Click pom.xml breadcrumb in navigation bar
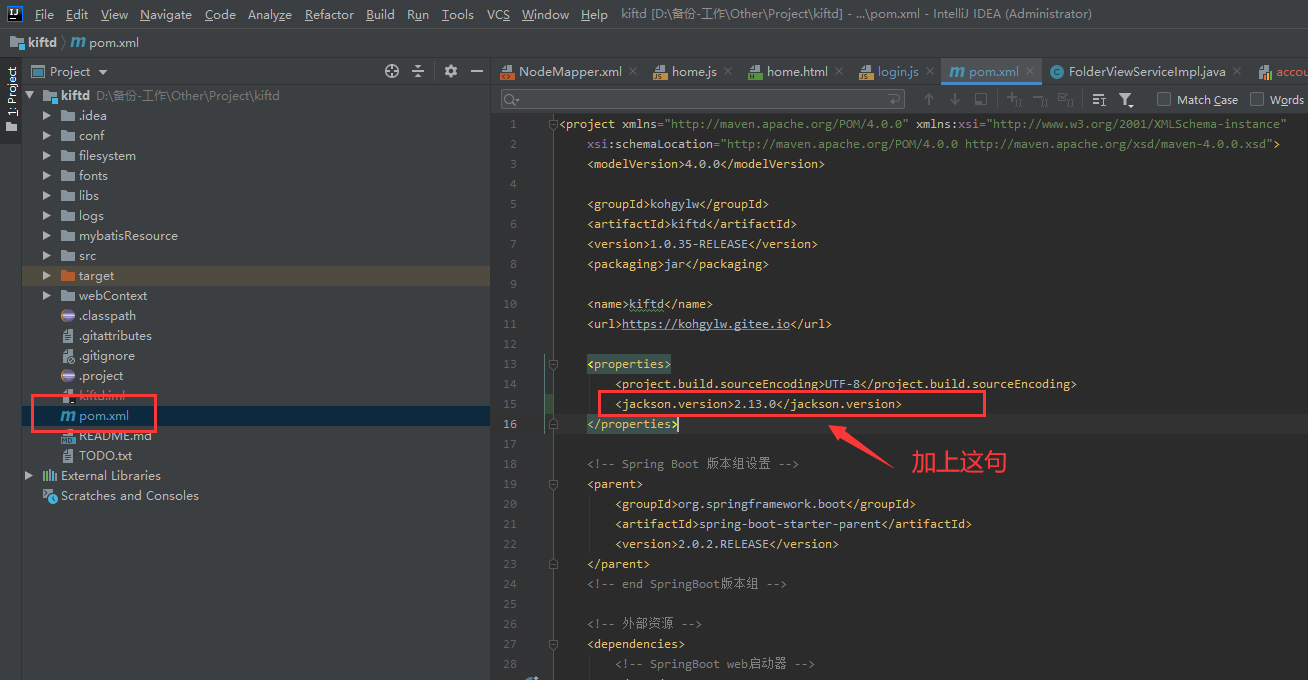 pos(105,43)
